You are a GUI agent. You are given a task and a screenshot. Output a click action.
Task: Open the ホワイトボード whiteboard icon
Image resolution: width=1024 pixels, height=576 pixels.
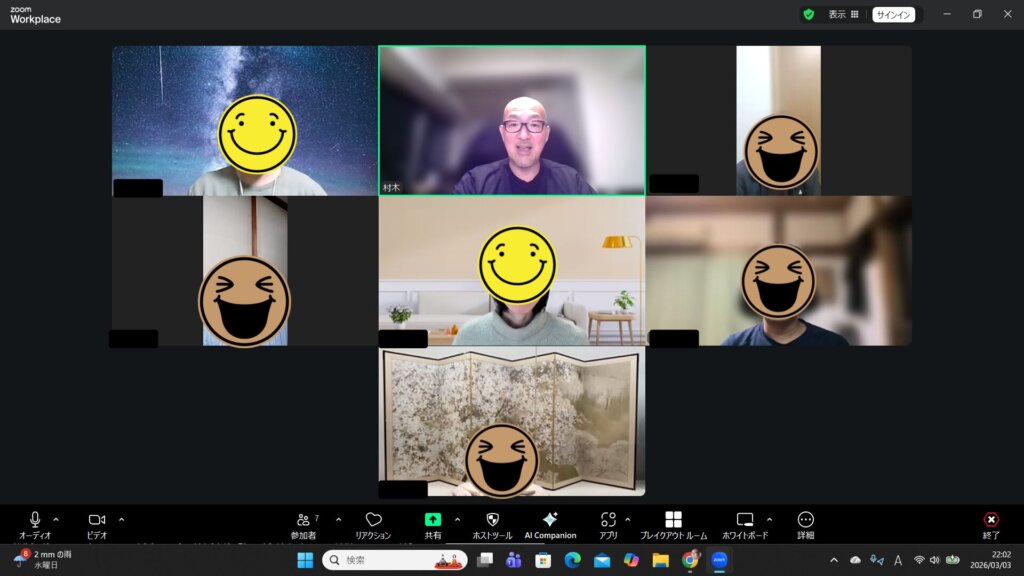(745, 520)
